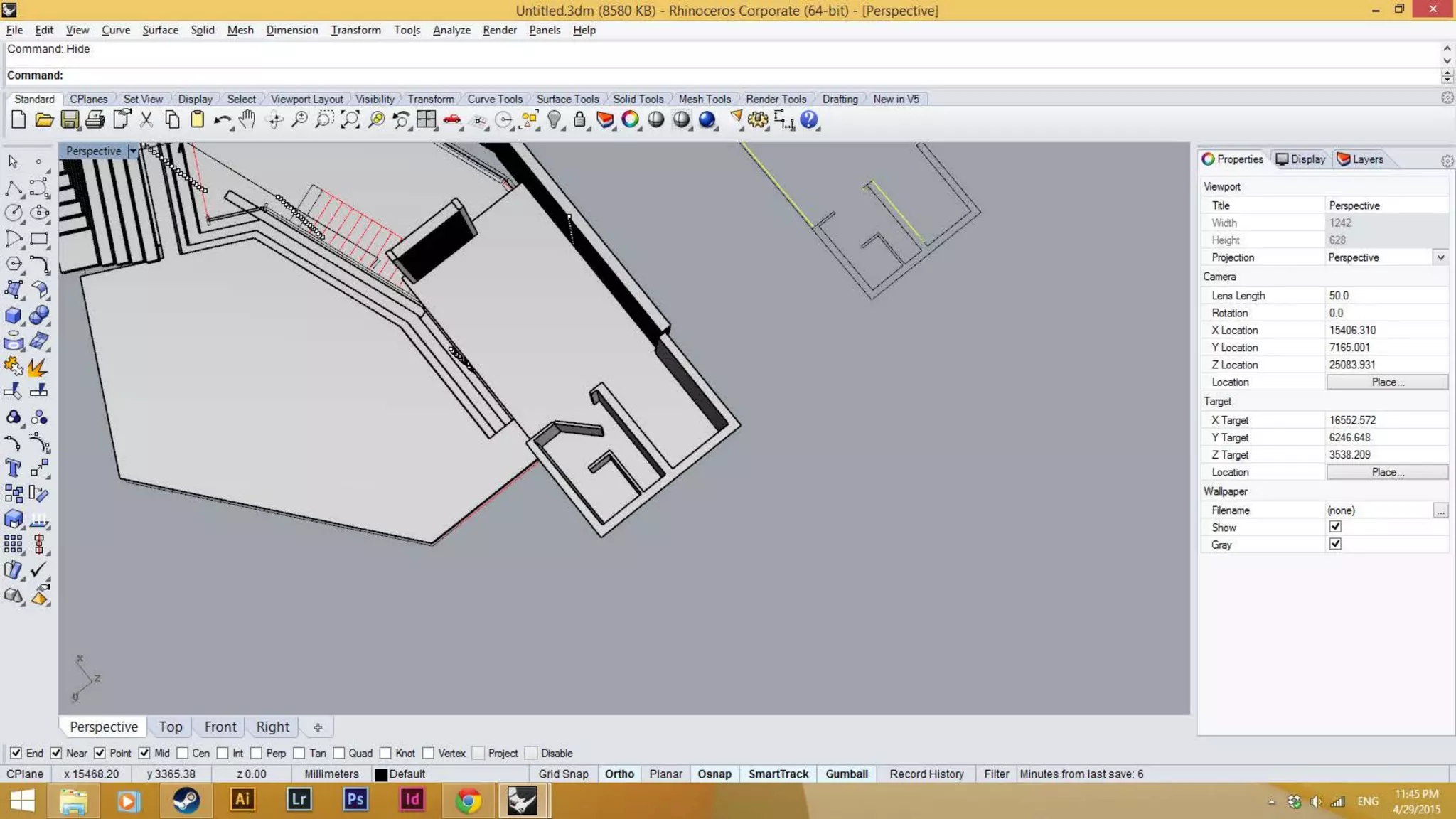The image size is (1456, 819).
Task: Click the Undo arrow icon
Action: click(222, 120)
